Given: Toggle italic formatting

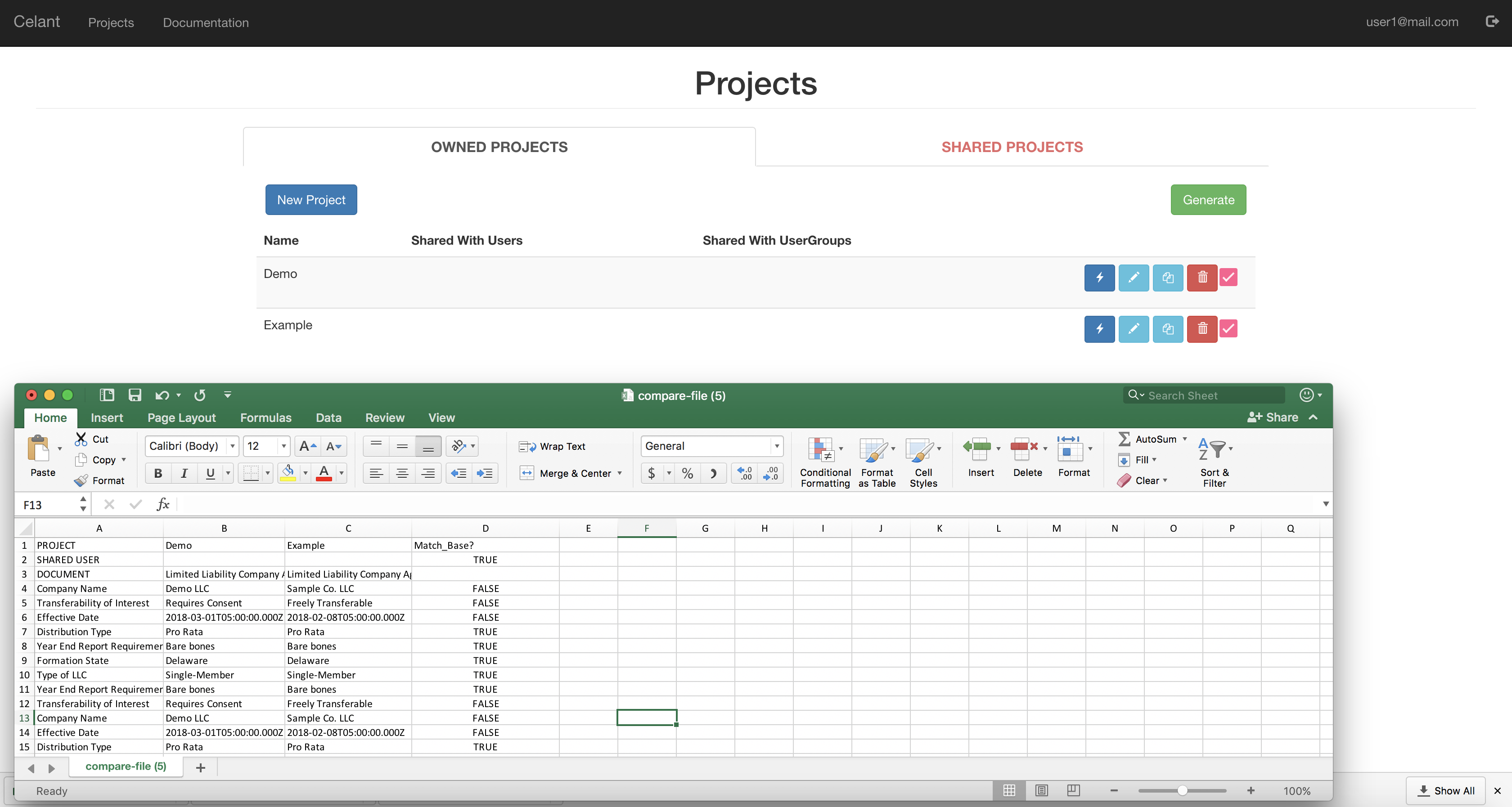Looking at the screenshot, I should 184,473.
